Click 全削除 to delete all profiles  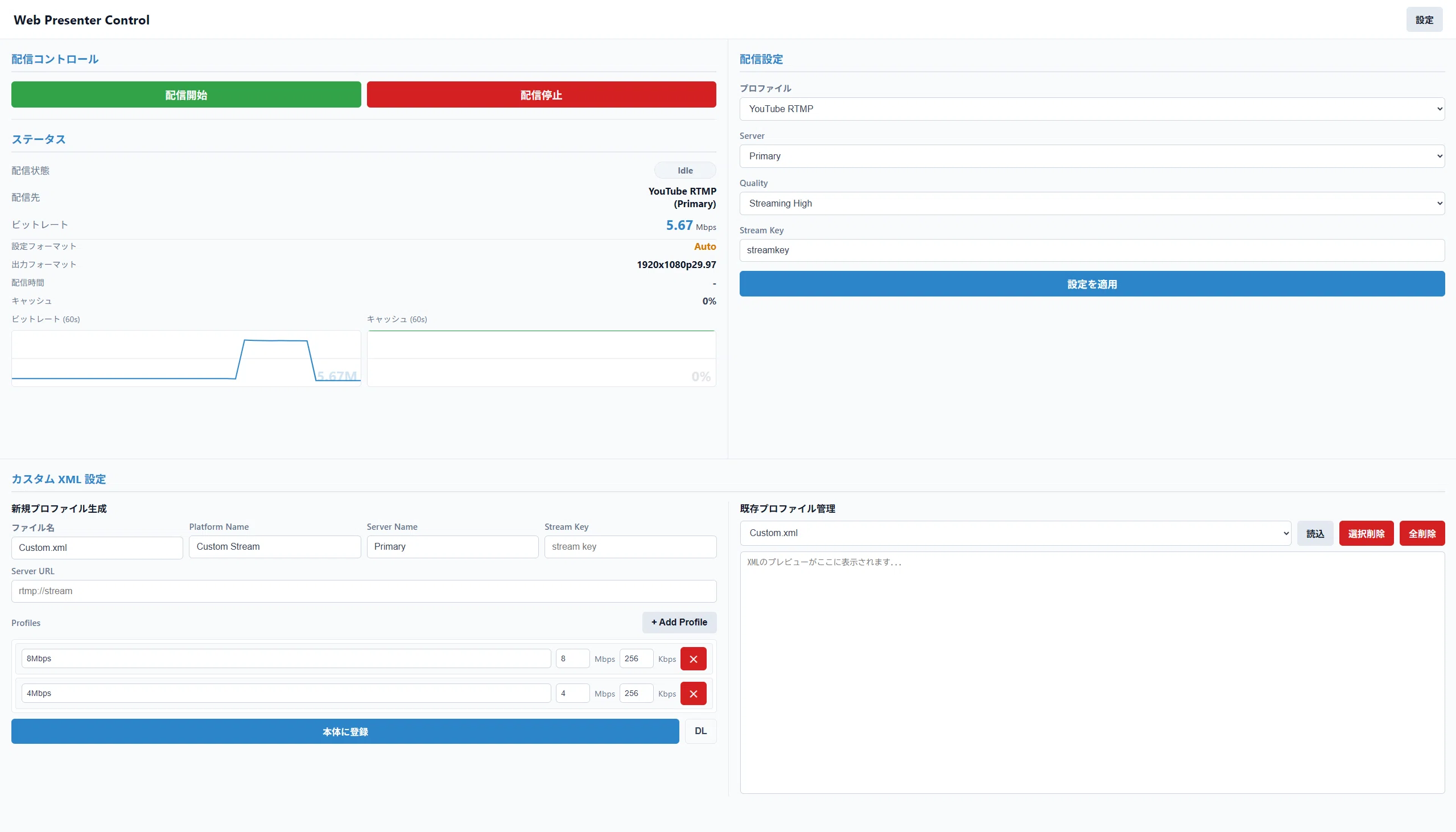pos(1422,533)
